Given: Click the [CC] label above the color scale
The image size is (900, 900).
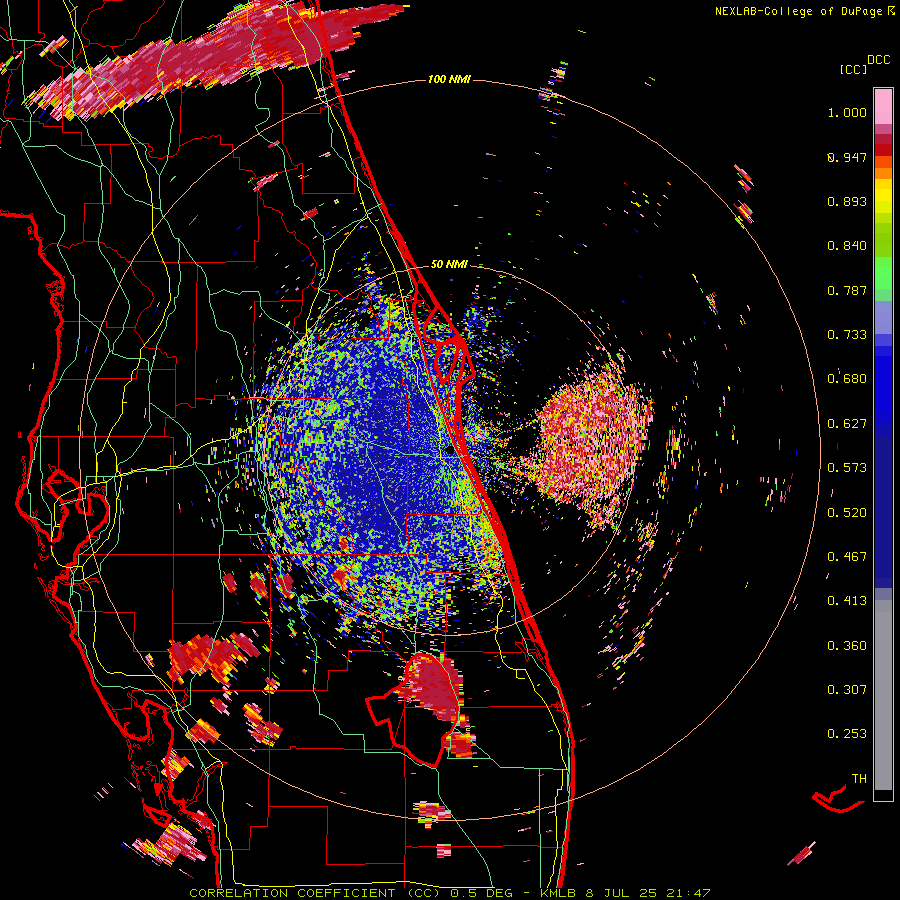Looking at the screenshot, I should 853,69.
